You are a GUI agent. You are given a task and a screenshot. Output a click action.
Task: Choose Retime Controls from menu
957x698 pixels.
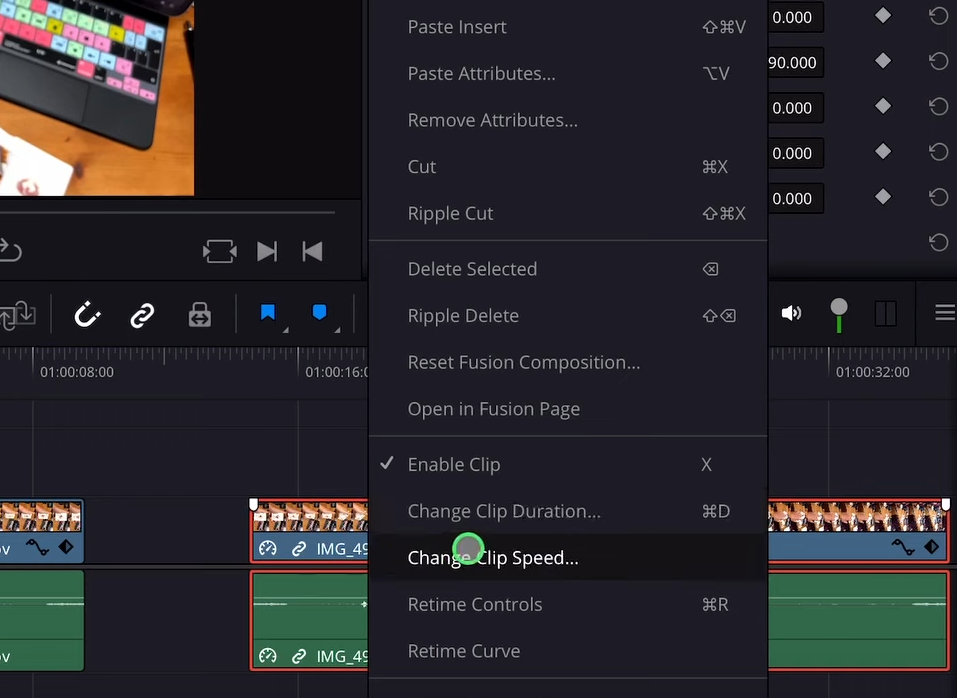click(568, 605)
